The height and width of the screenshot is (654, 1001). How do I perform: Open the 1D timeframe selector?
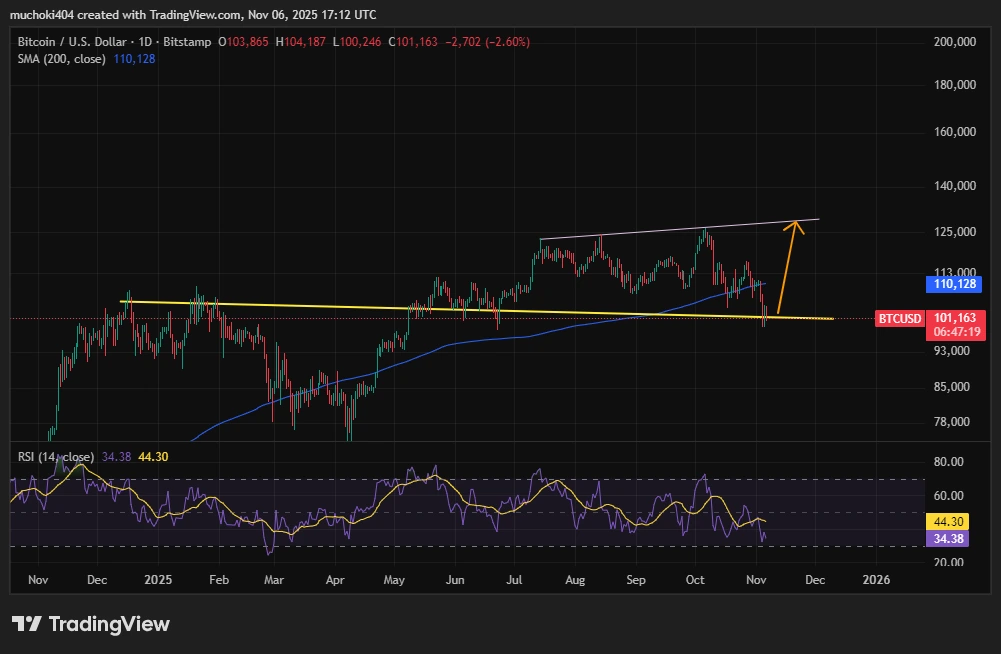[x=146, y=43]
